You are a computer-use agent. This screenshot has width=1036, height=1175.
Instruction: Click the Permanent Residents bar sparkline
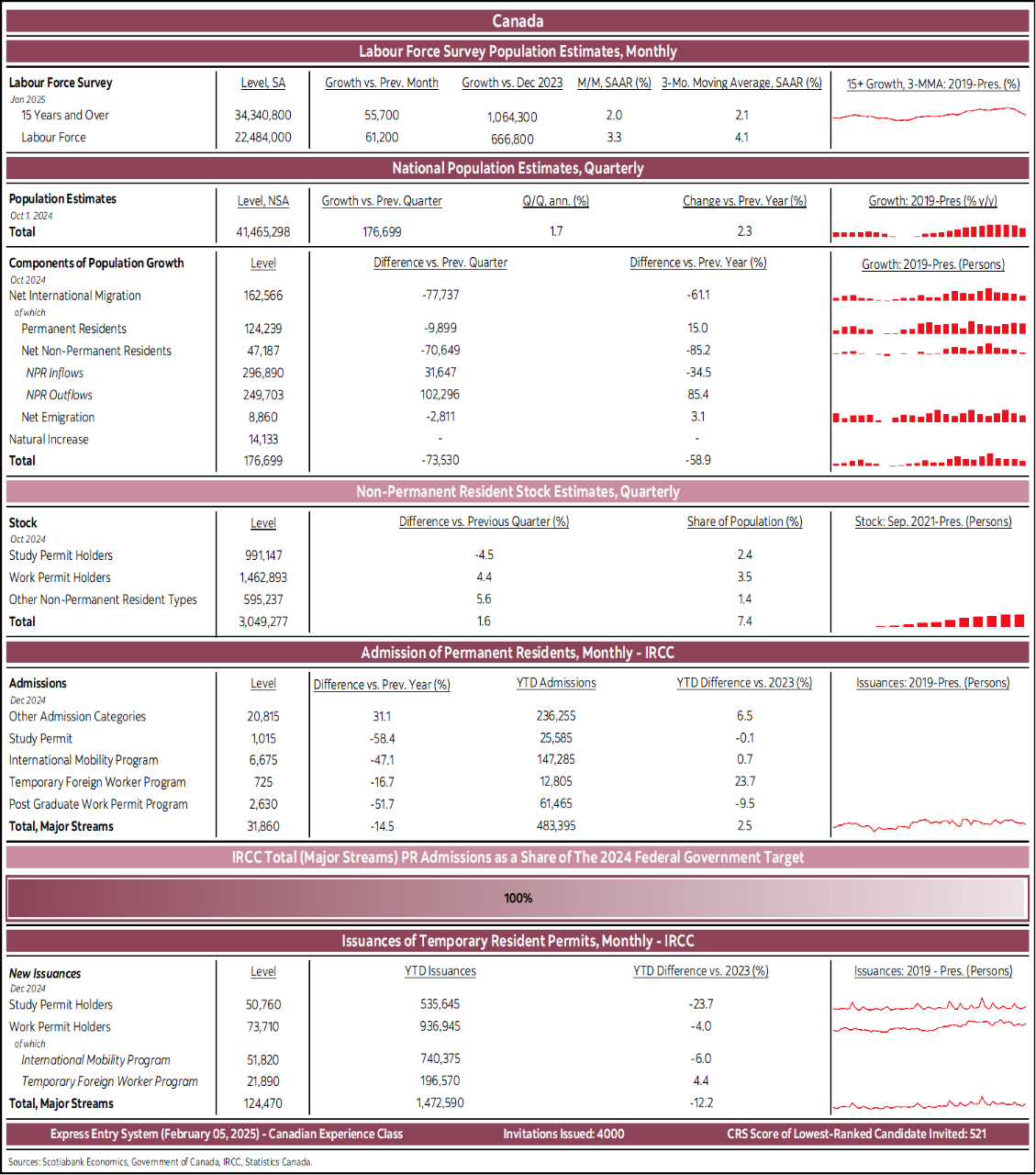[929, 329]
